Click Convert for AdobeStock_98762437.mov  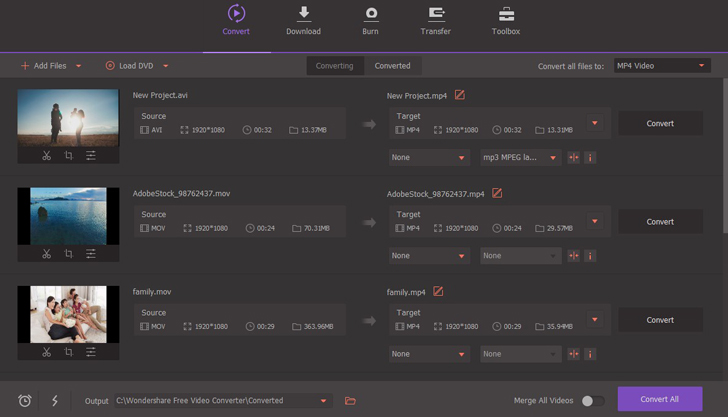(x=660, y=222)
